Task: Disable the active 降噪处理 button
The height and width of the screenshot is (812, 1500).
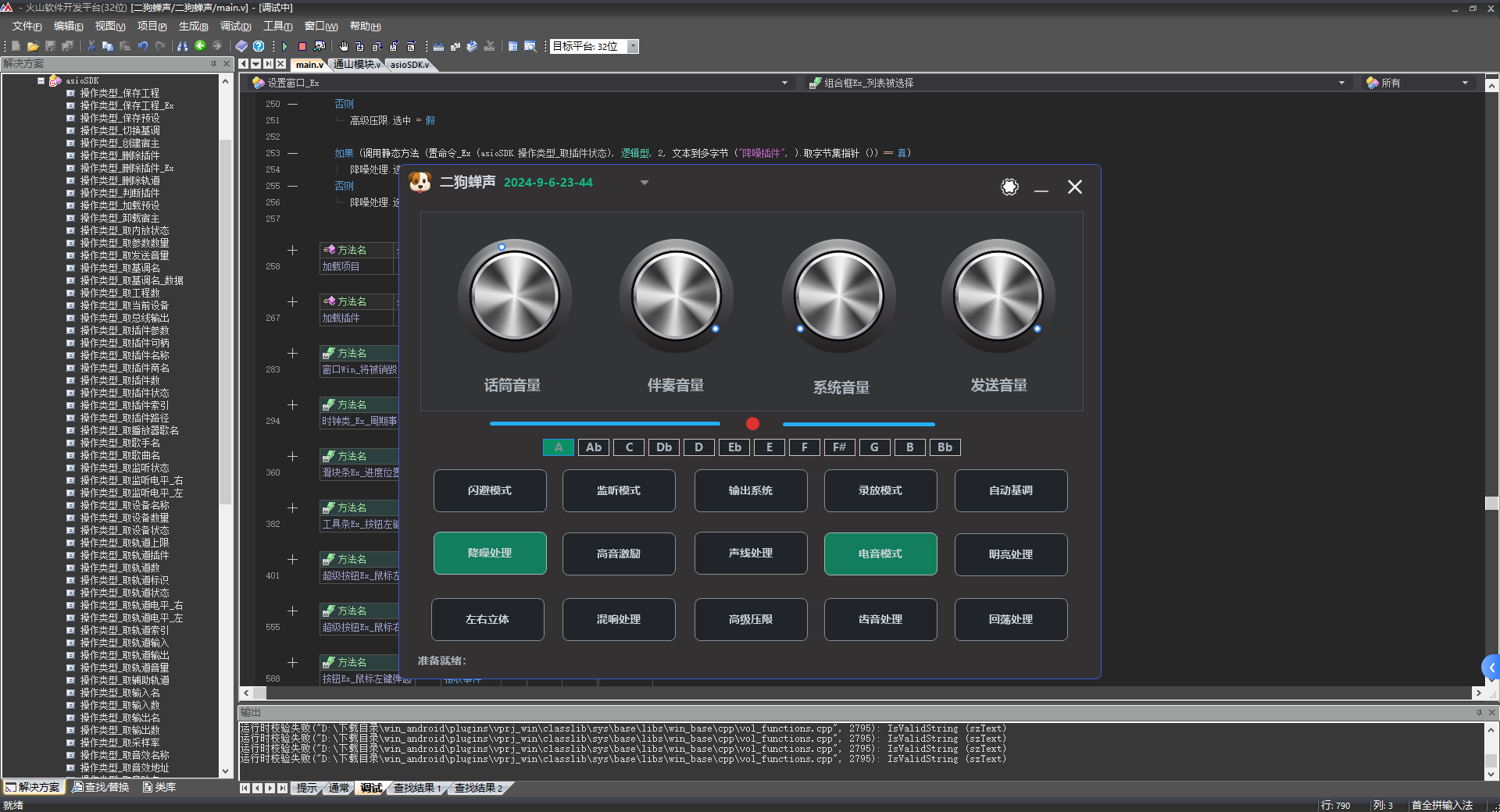Action: [x=490, y=553]
